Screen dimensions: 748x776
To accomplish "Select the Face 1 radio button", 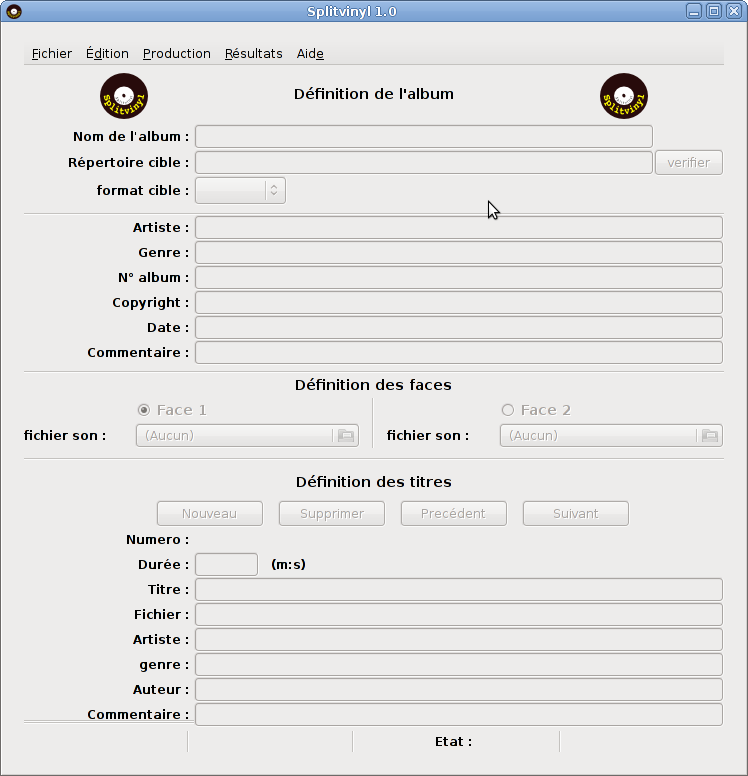I will [144, 410].
